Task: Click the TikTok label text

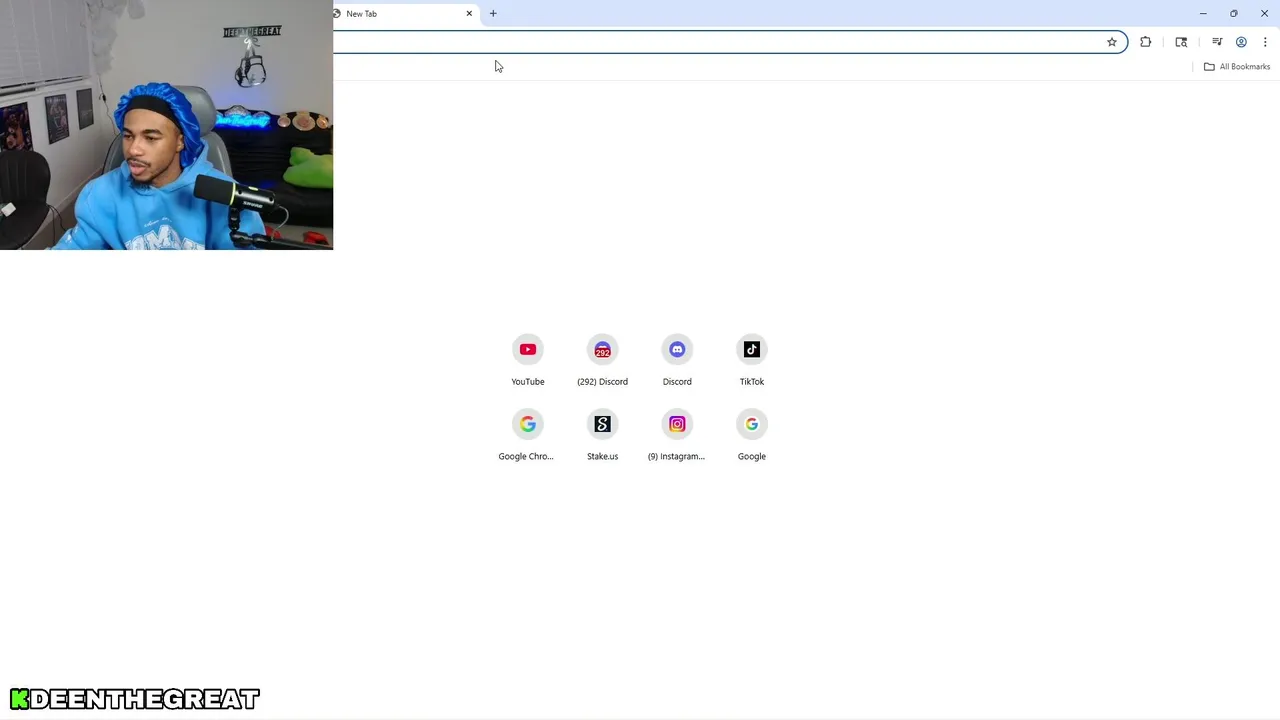Action: 752,382
